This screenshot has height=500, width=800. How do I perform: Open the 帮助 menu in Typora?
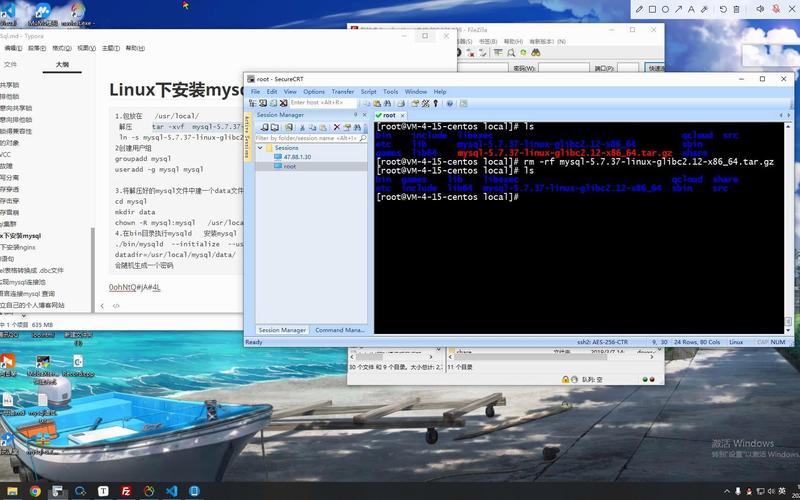[x=135, y=48]
